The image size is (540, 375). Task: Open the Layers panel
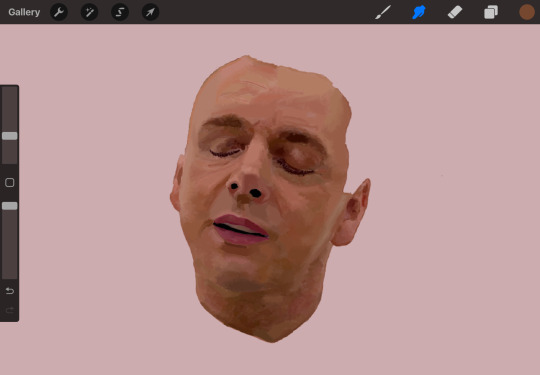[x=491, y=12]
